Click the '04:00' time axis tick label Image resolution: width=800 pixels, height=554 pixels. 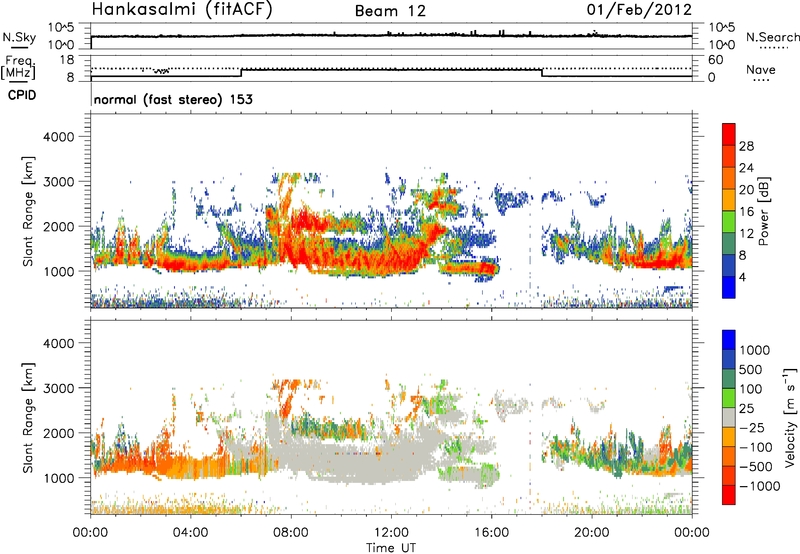(190, 533)
